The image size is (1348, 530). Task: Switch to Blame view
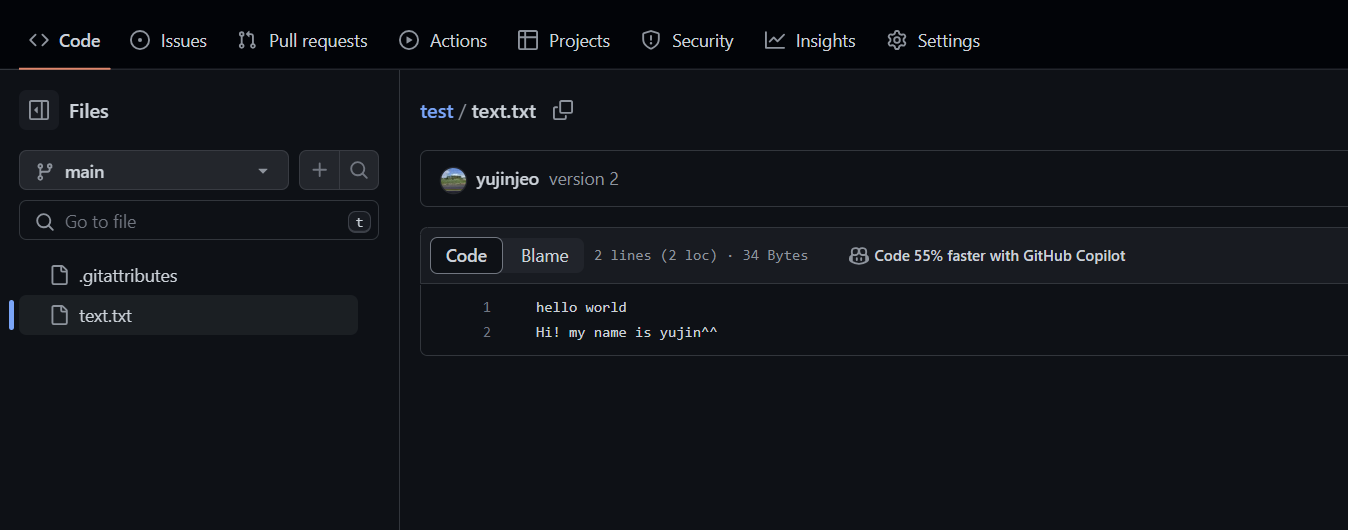[x=544, y=256]
